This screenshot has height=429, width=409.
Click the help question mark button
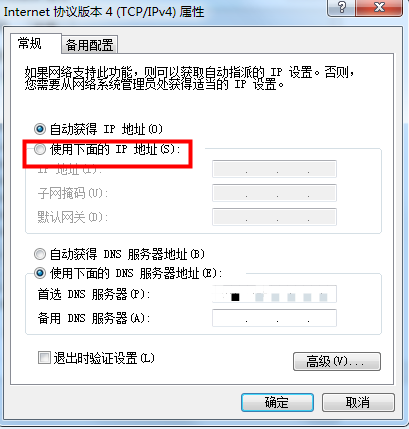click(341, 7)
